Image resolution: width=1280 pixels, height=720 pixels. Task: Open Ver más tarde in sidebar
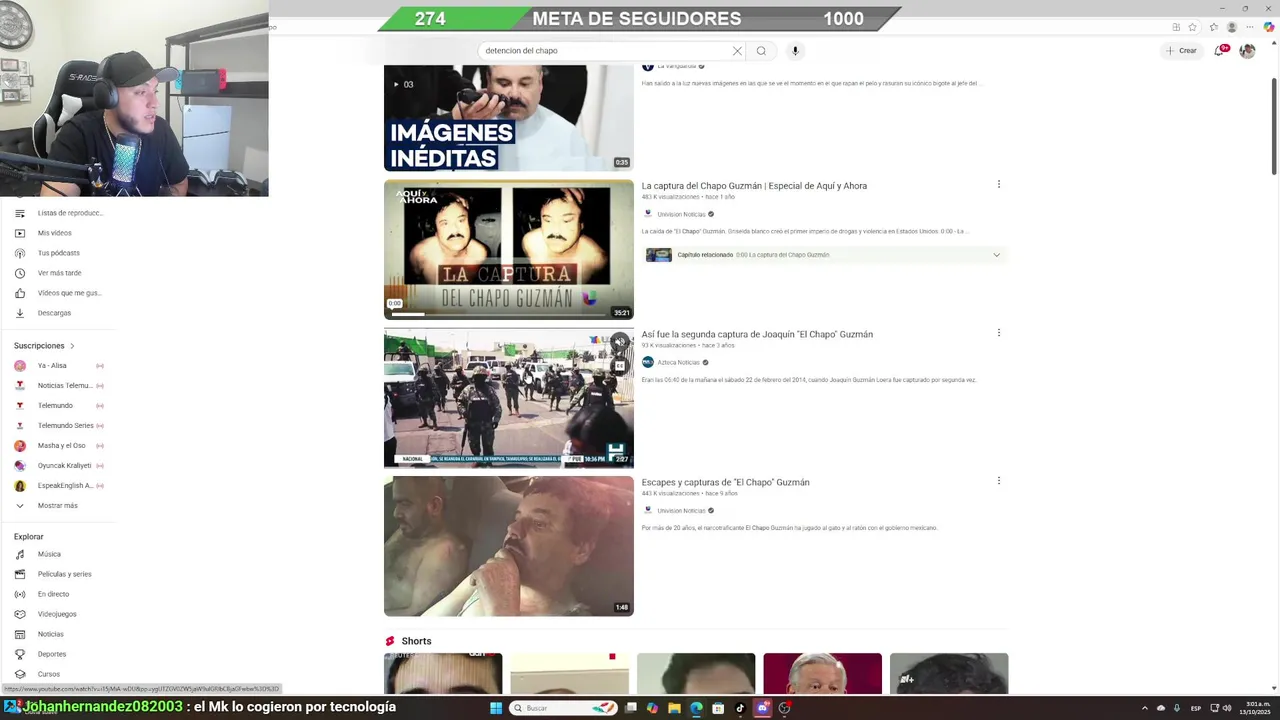pos(60,273)
